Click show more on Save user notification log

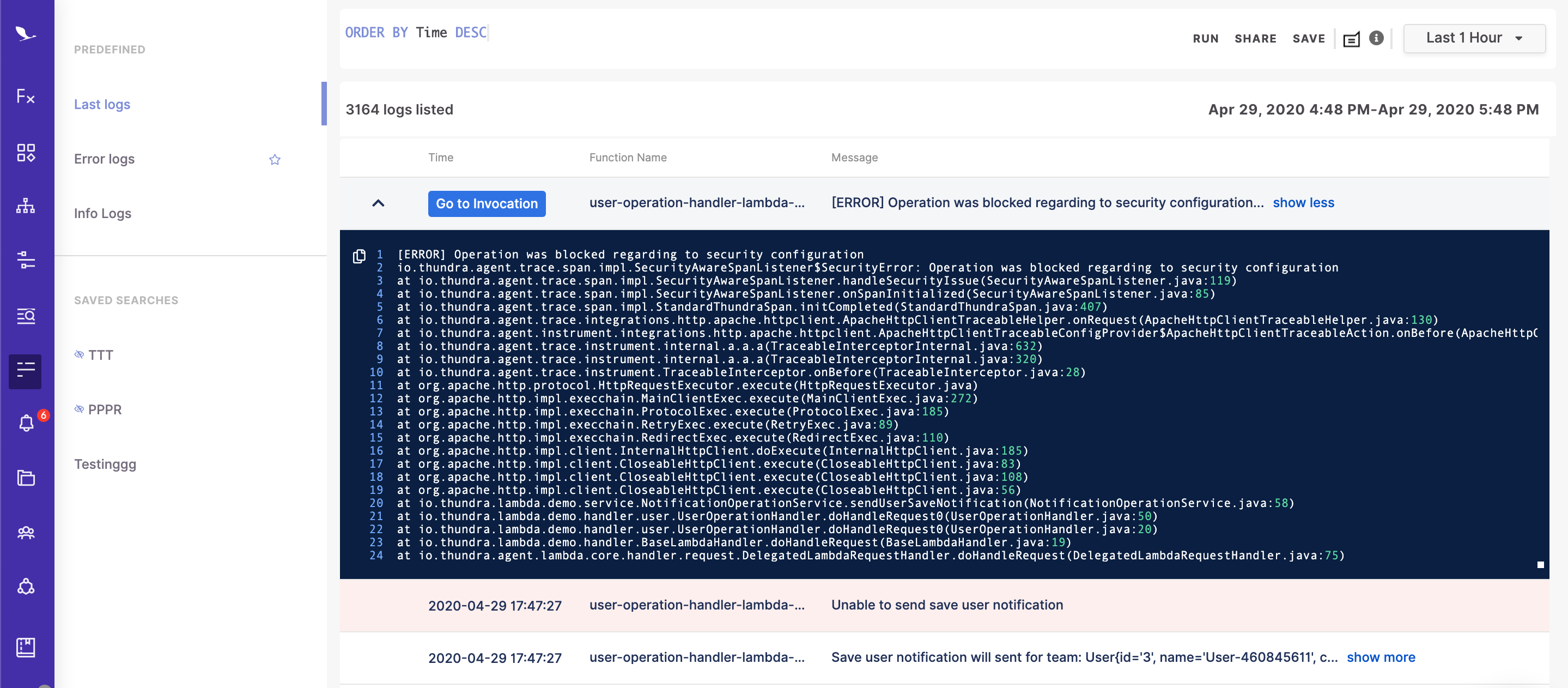(x=1381, y=657)
